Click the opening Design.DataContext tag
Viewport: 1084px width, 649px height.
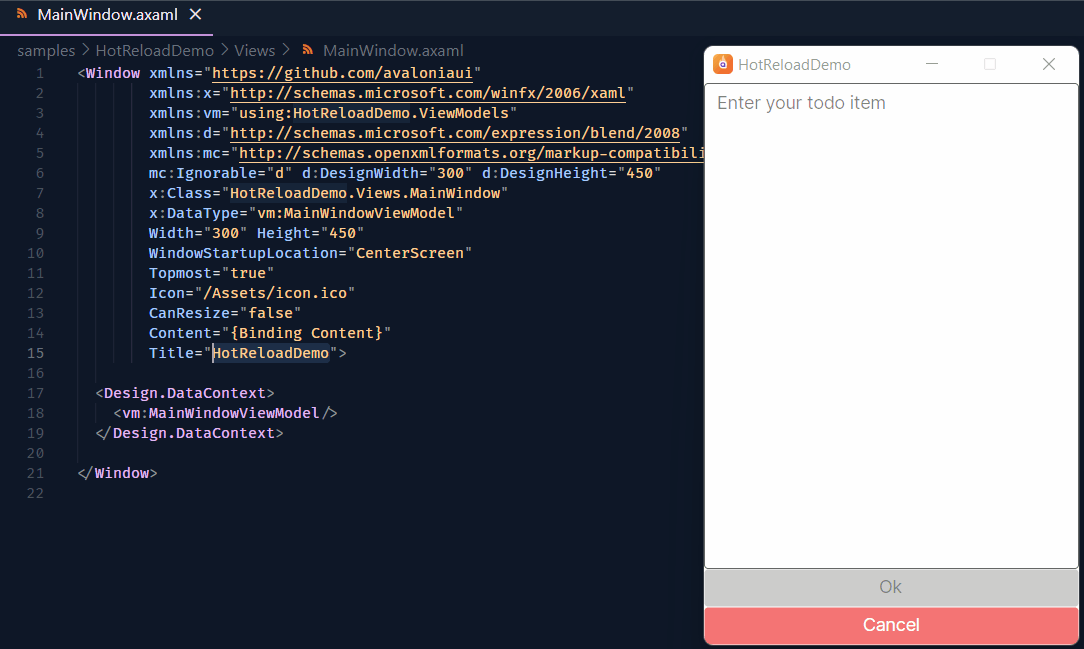[x=185, y=393]
